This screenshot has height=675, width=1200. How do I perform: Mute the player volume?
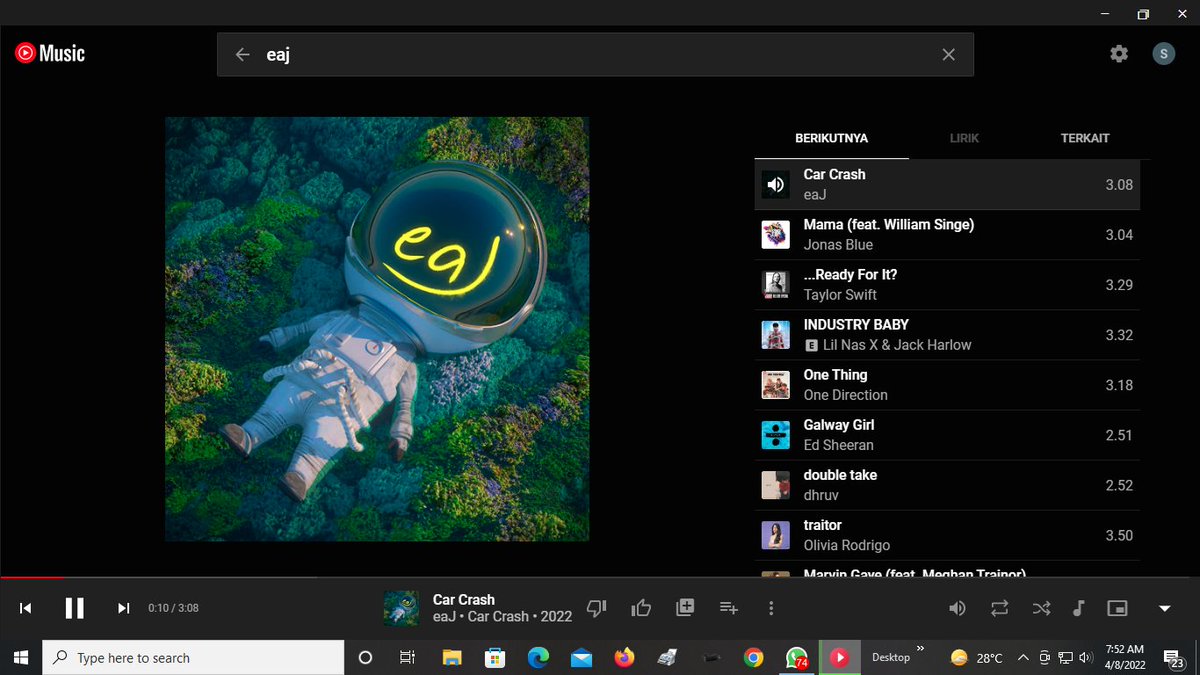tap(957, 608)
